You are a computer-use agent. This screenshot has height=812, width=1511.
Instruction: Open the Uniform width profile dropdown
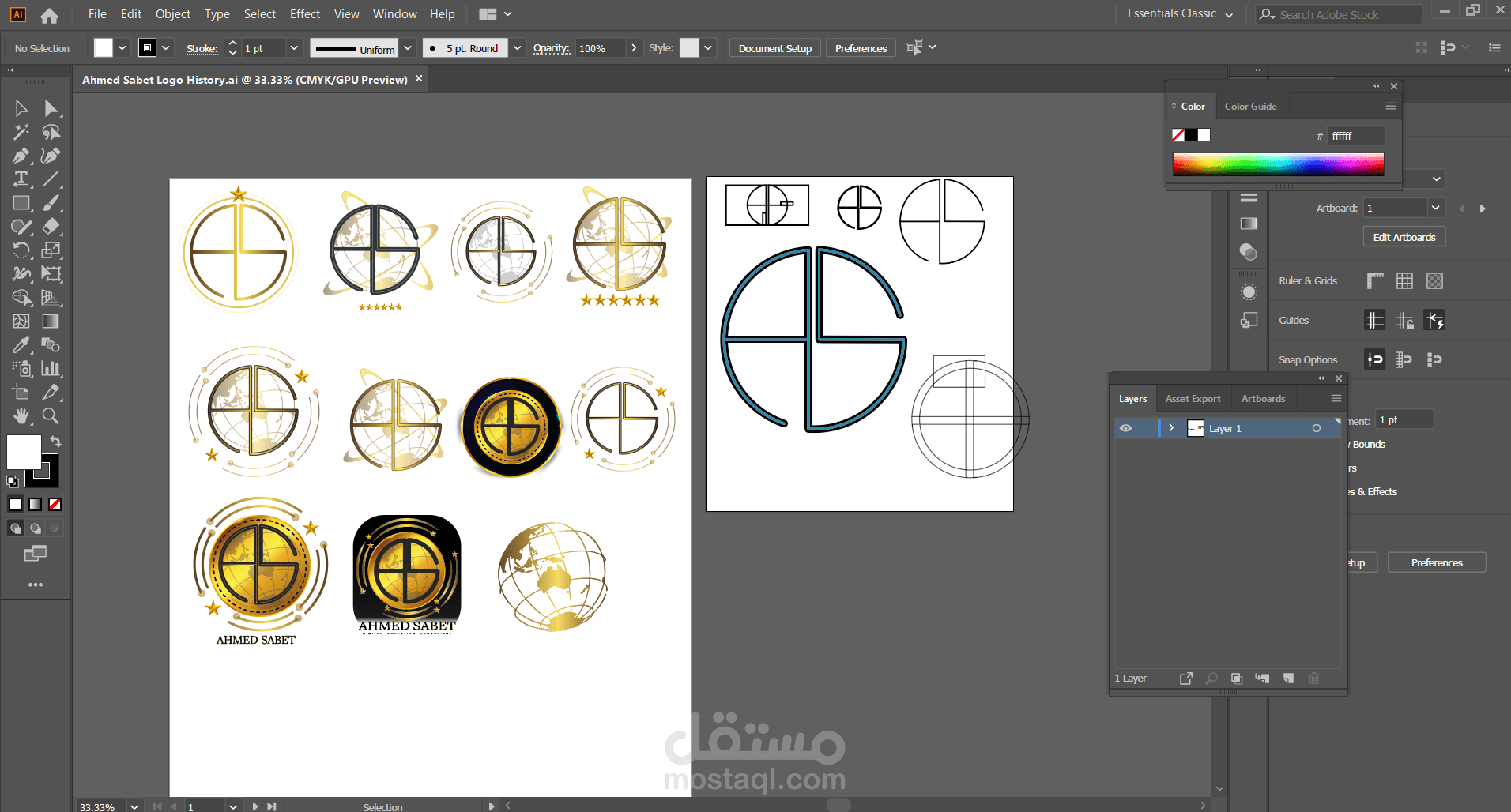[408, 48]
